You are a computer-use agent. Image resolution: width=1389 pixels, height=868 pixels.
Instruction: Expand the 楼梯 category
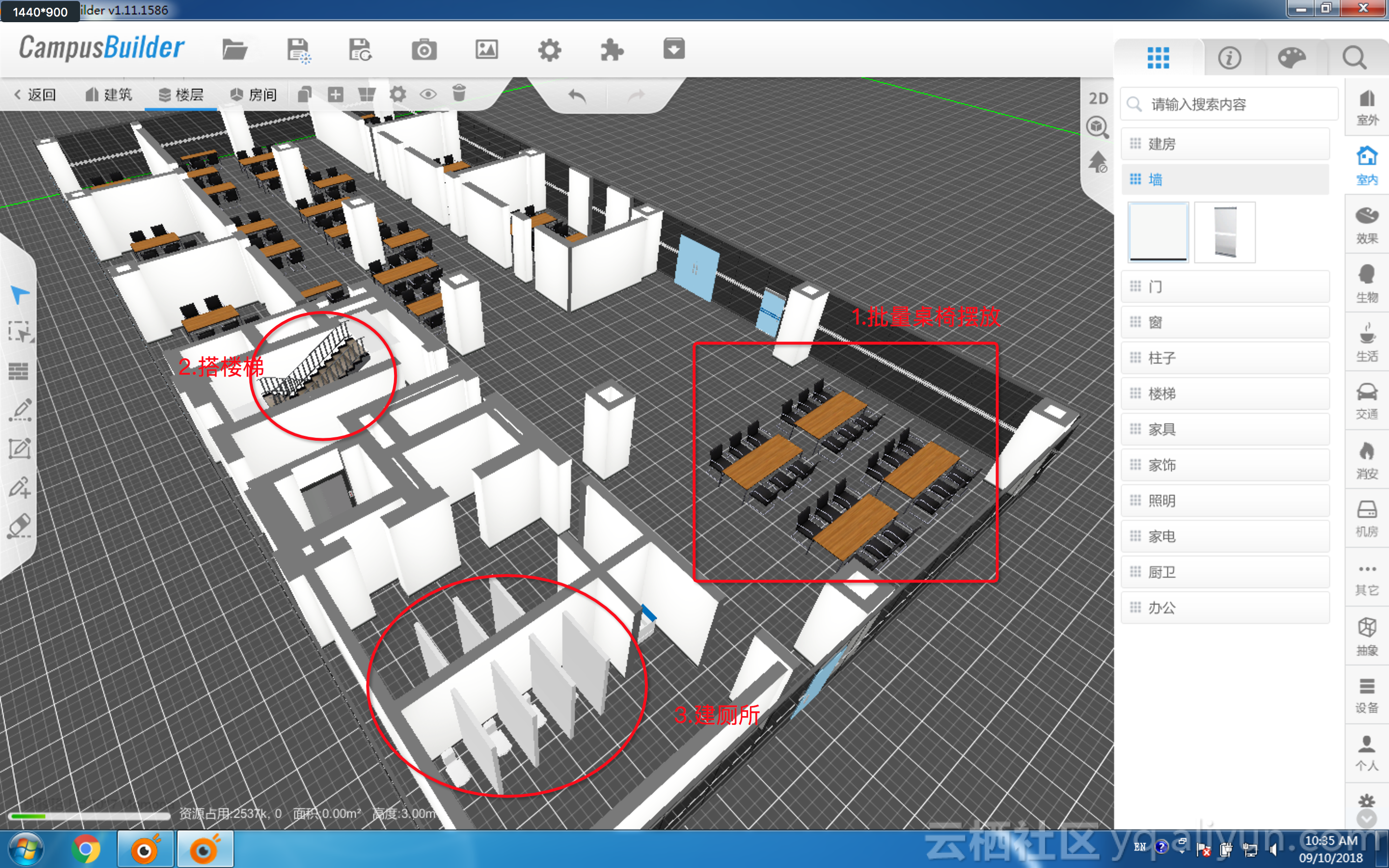pos(1225,393)
